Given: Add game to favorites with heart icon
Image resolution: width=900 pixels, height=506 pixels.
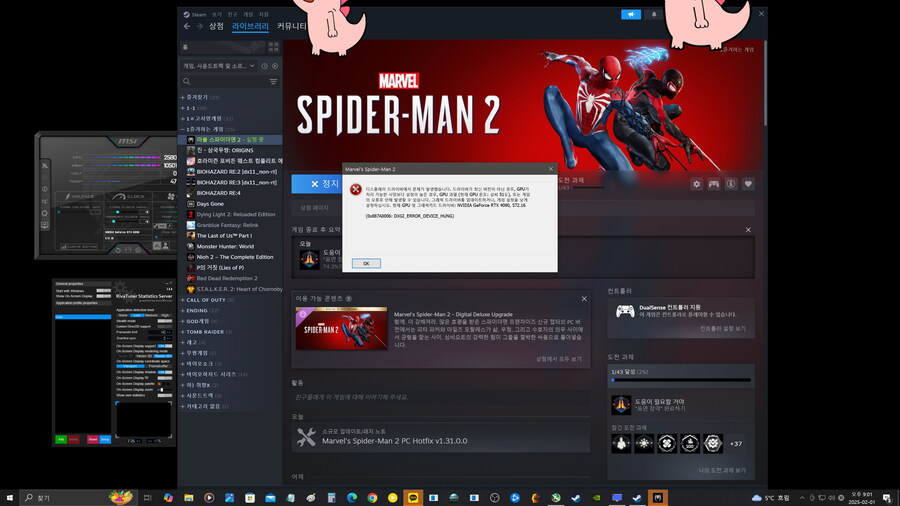Looking at the screenshot, I should click(748, 184).
